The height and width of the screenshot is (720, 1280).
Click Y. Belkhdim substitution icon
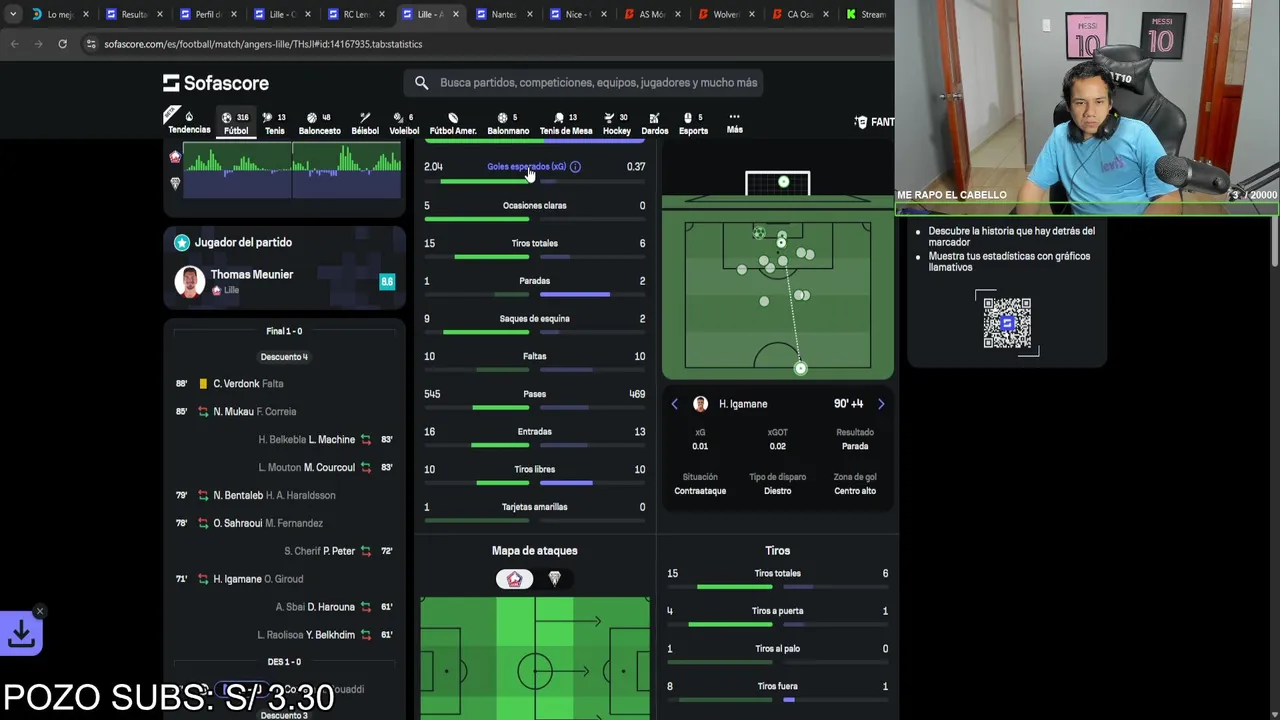365,635
